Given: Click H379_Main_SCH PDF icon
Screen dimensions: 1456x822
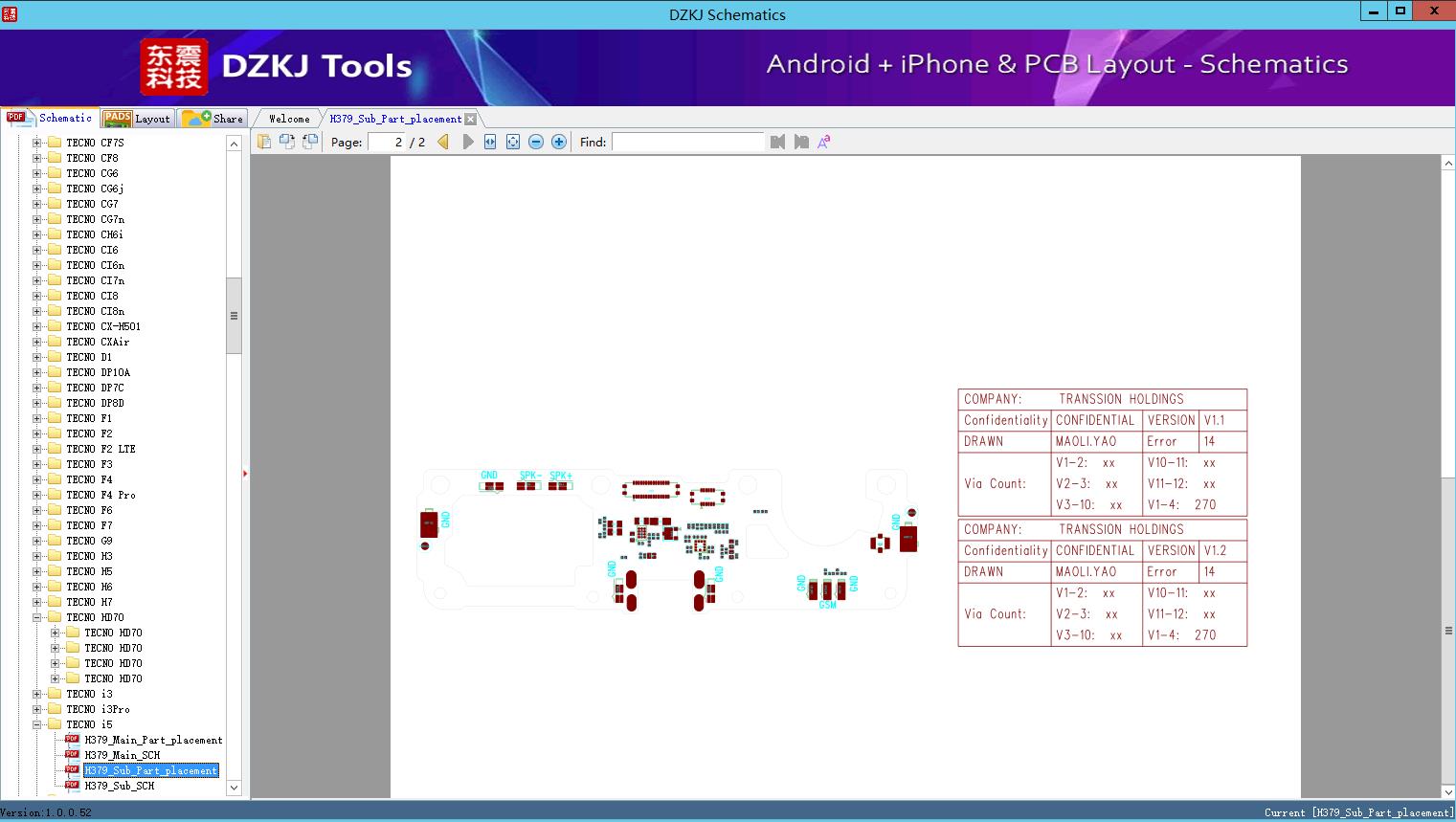Looking at the screenshot, I should point(72,754).
